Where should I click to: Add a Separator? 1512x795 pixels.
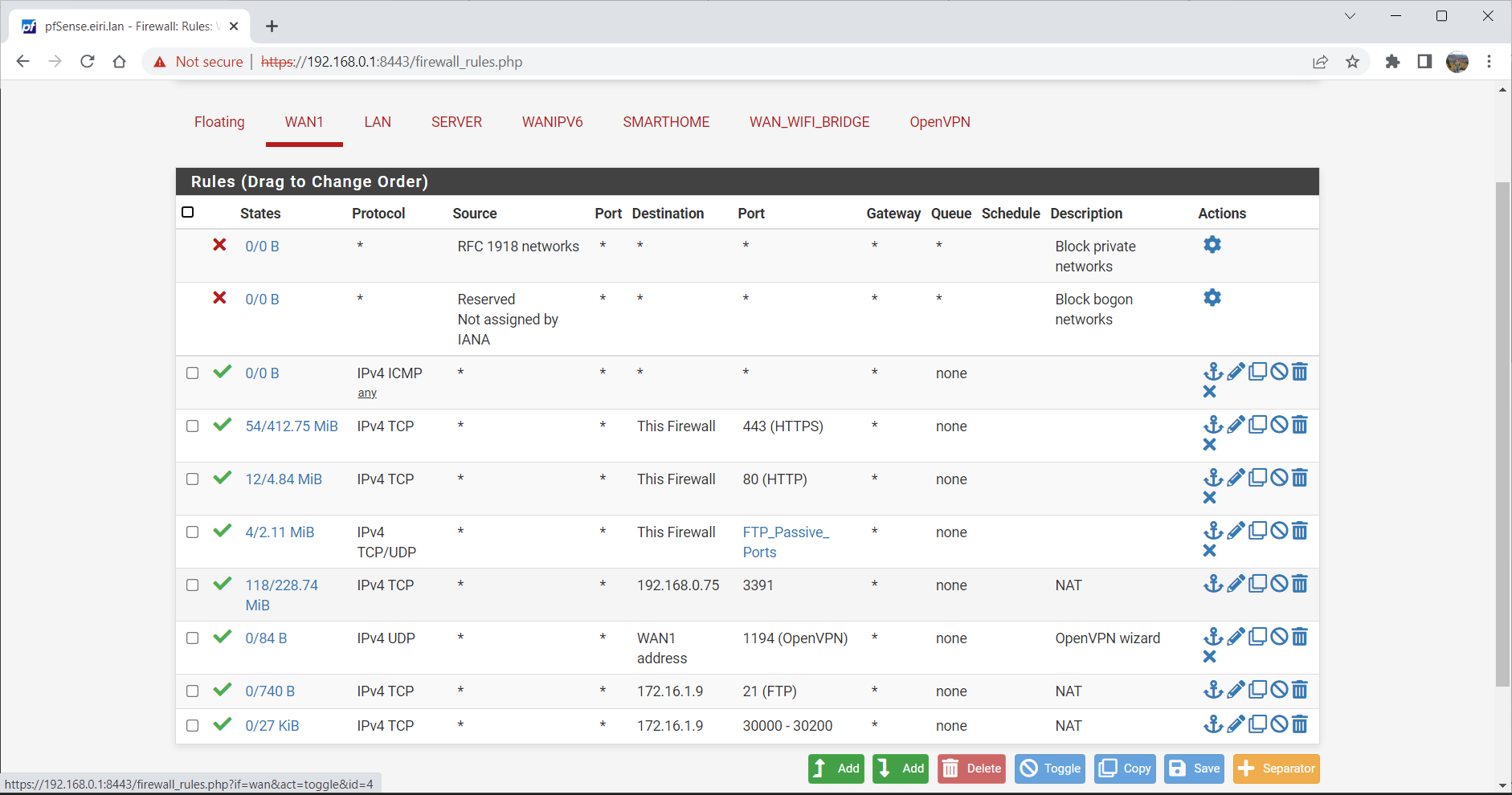tap(1277, 768)
